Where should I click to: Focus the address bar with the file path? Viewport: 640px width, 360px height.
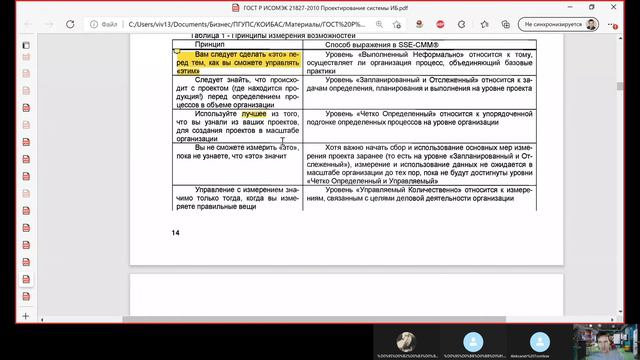pos(247,24)
